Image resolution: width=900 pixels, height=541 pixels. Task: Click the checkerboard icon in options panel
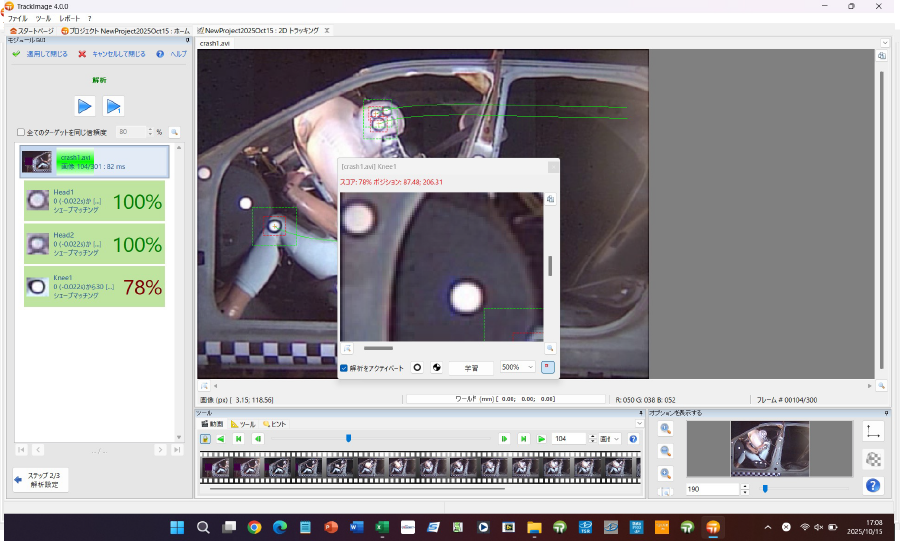872,458
